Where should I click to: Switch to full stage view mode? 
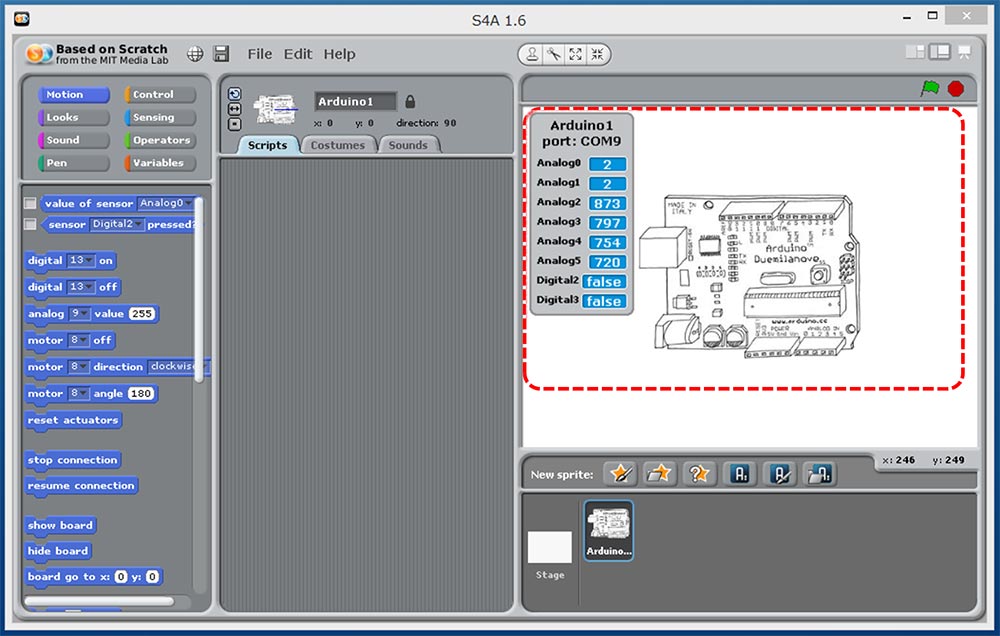pyautogui.click(x=939, y=52)
